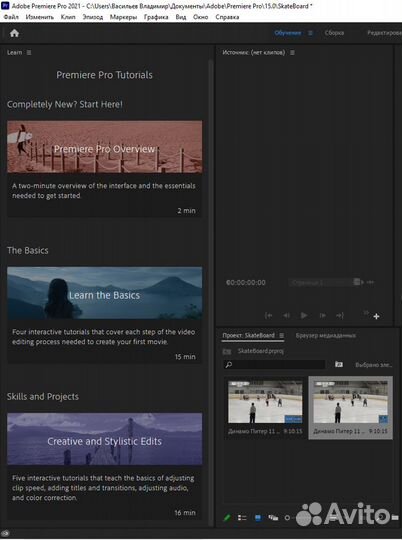Open Creative and Stylistic Edits tutorial

click(105, 439)
